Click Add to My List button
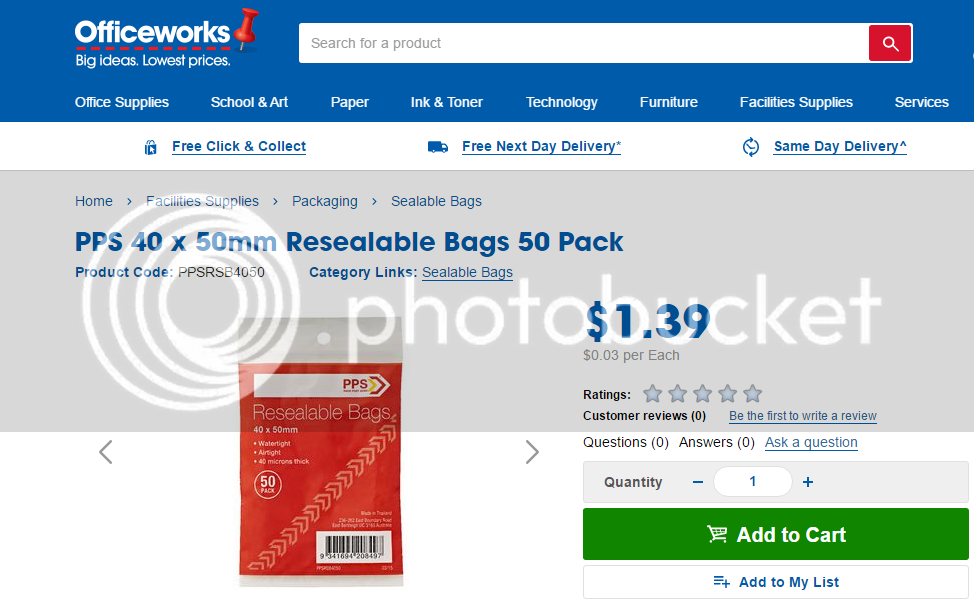Image resolution: width=974 pixels, height=602 pixels. coord(775,582)
